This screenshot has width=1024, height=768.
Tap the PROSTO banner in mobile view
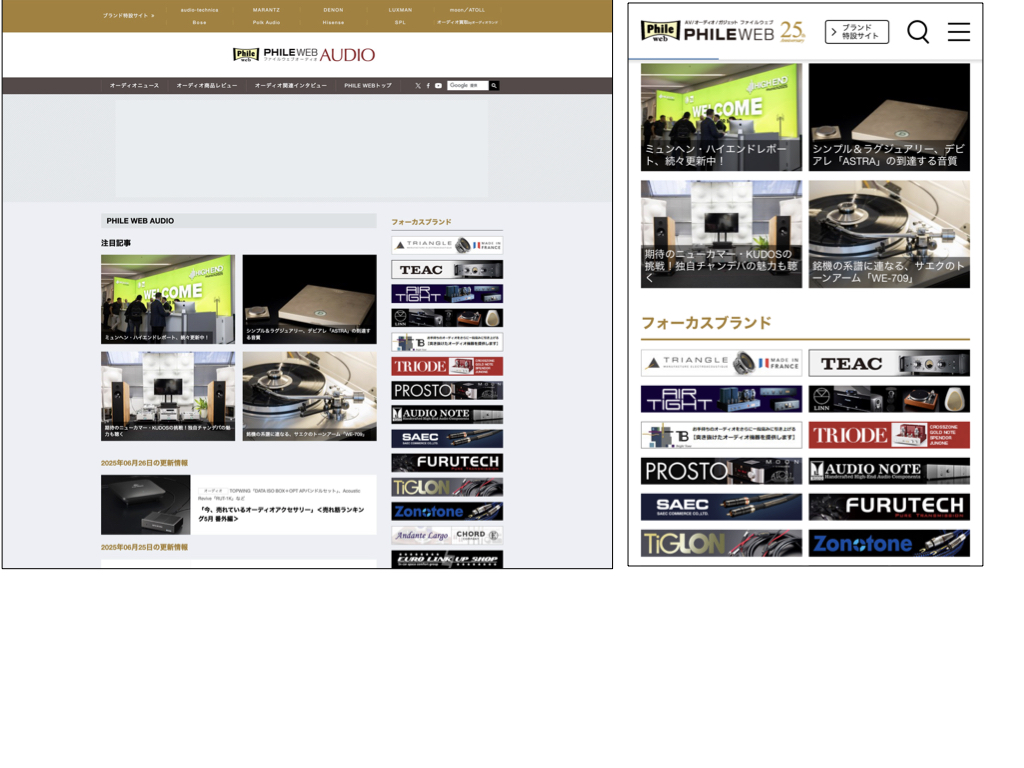point(721,471)
